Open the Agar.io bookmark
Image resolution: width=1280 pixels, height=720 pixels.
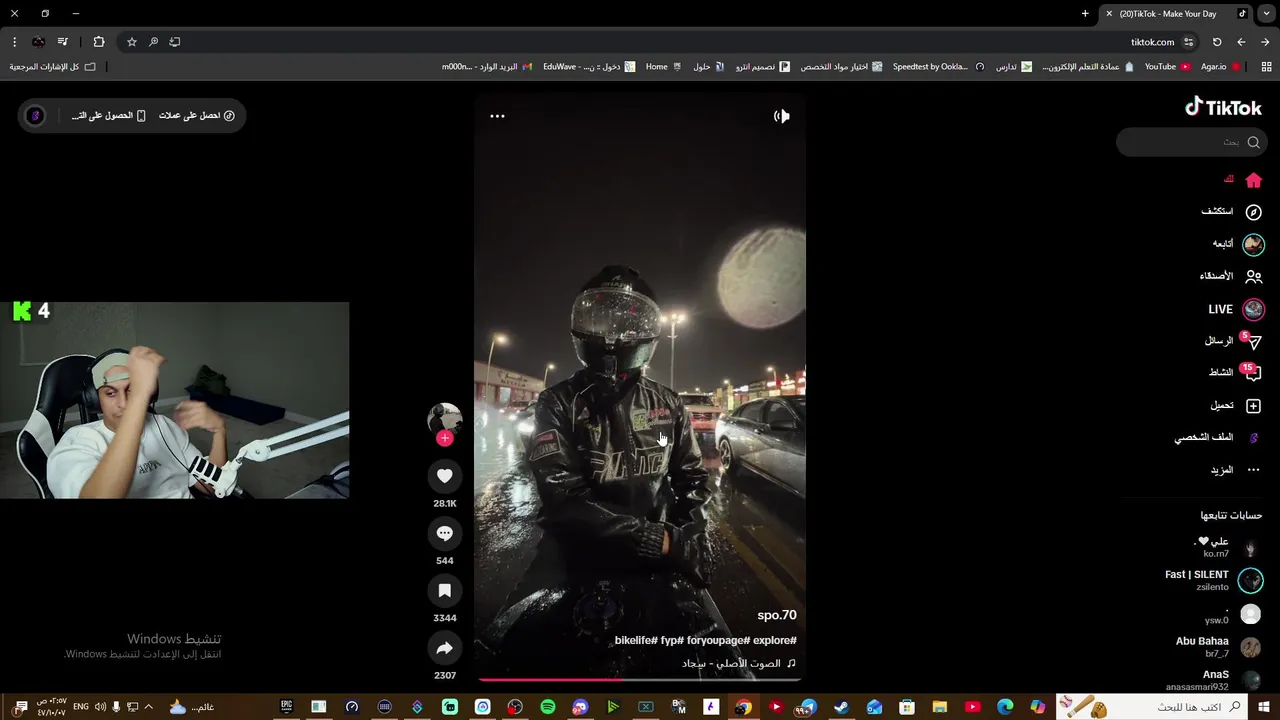(1220, 67)
